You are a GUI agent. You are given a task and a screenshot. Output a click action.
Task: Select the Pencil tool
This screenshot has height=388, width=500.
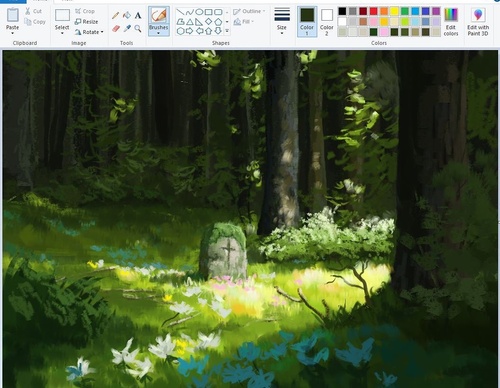[116, 15]
